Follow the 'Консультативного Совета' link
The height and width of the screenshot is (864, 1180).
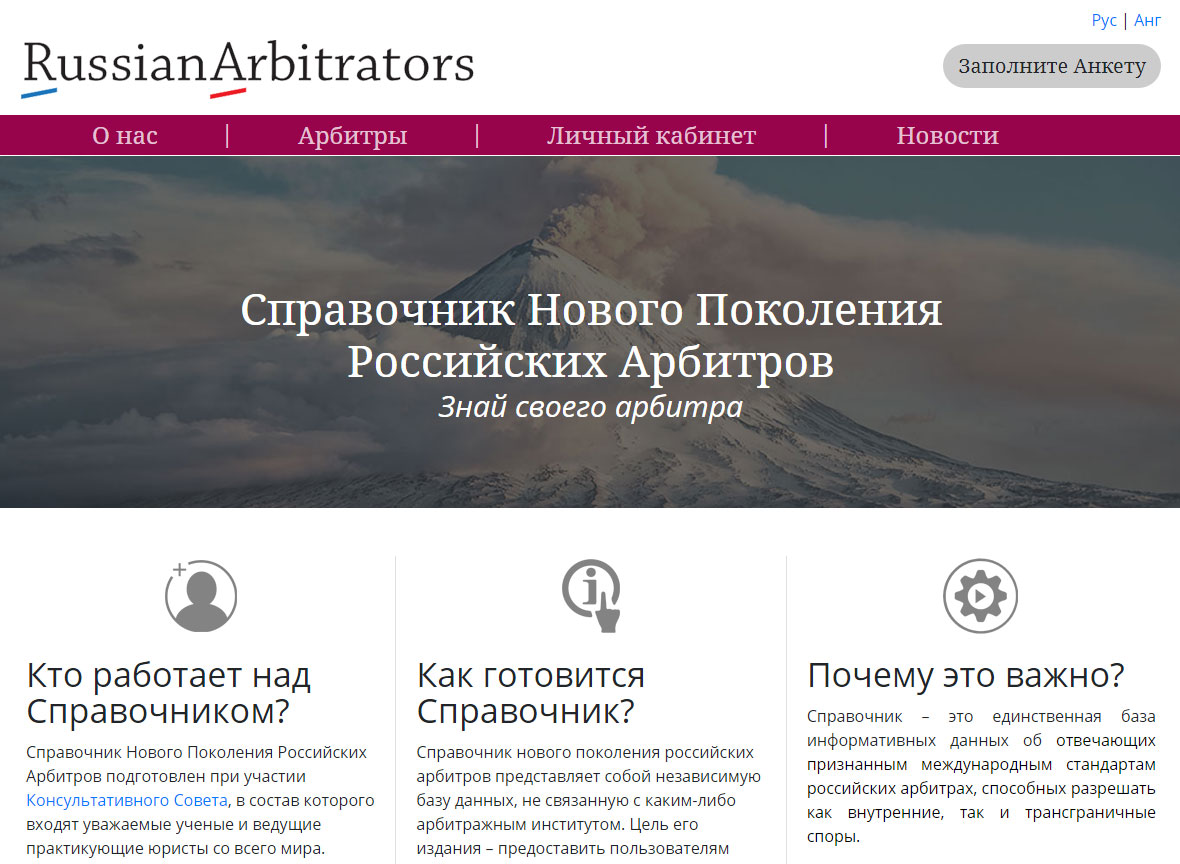coord(126,801)
